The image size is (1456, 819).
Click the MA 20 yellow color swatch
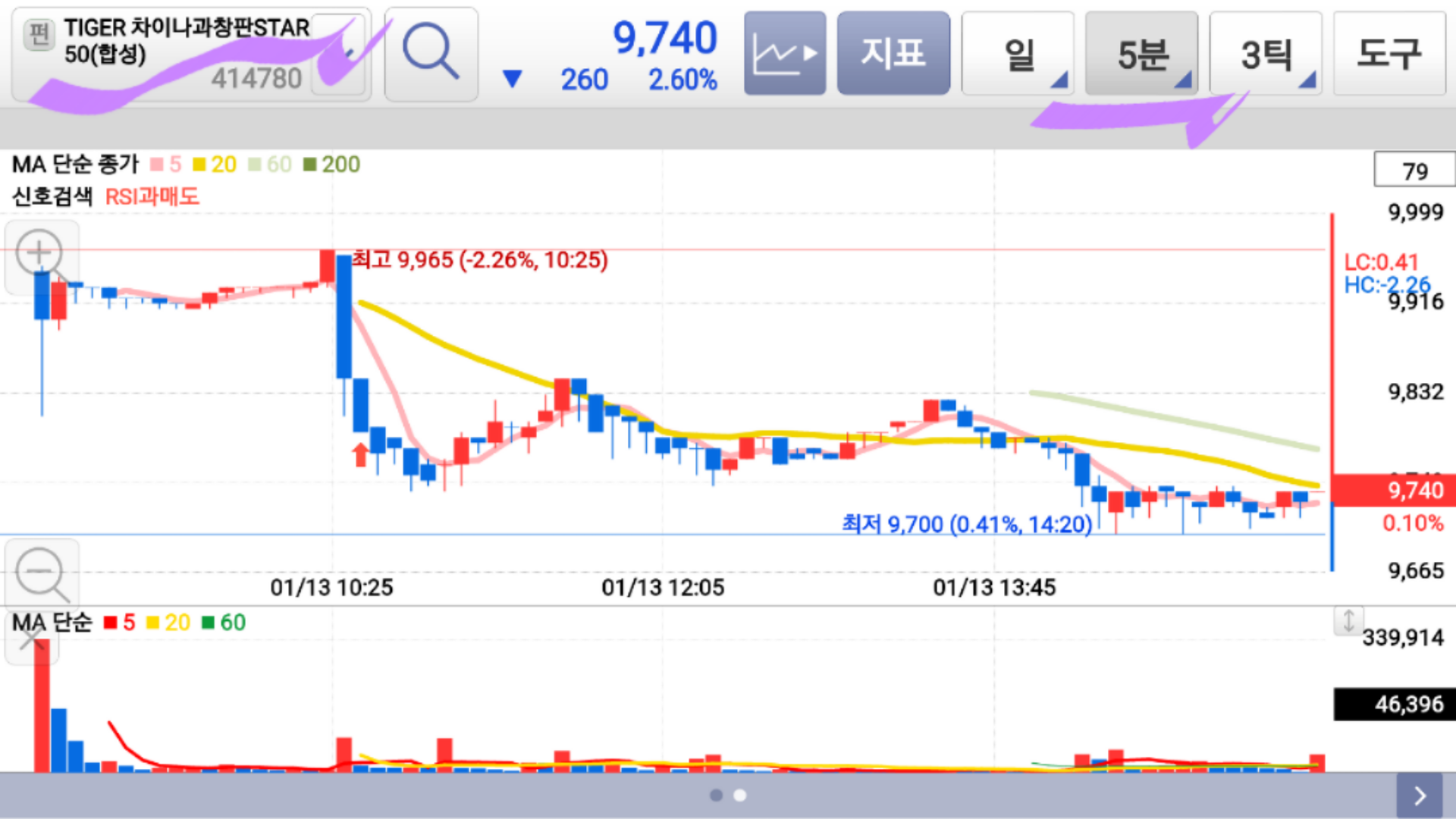coord(199,165)
